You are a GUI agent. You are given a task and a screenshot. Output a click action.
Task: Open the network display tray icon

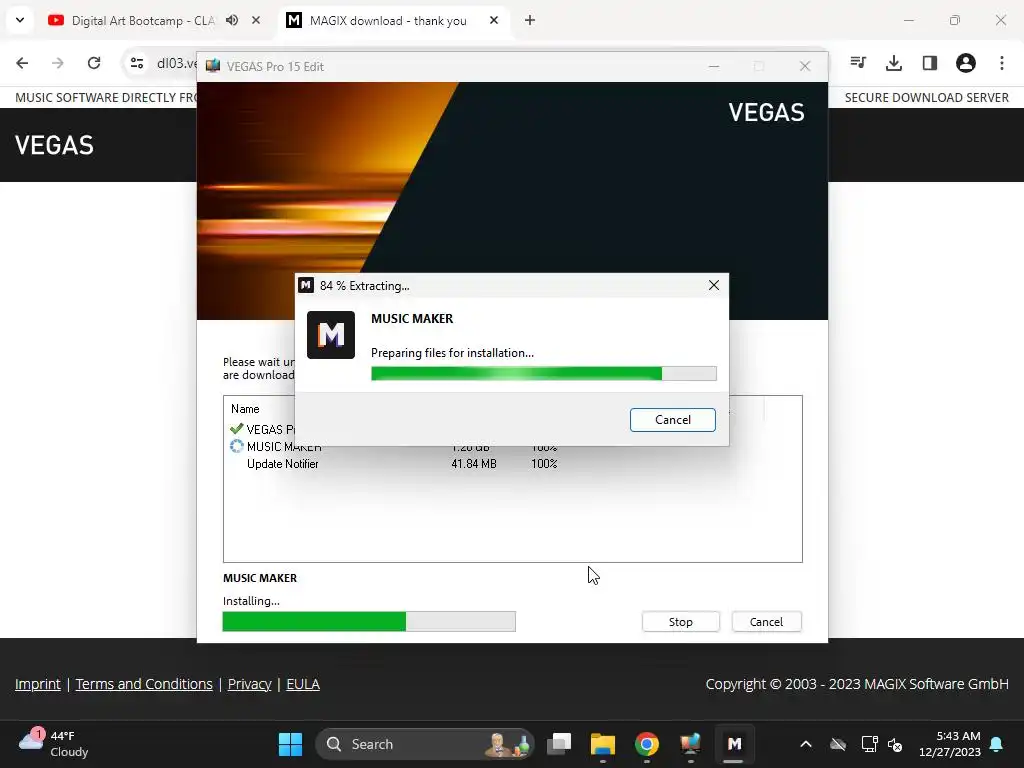869,744
